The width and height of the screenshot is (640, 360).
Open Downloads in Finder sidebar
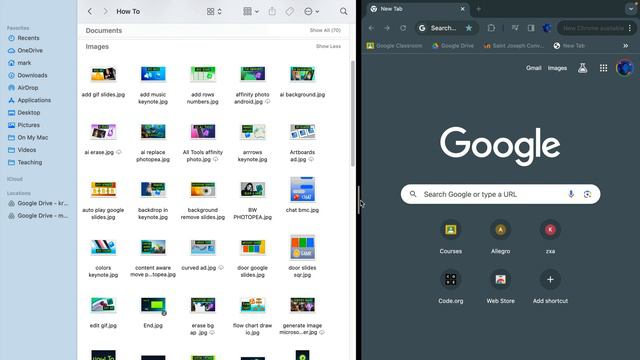28,76
